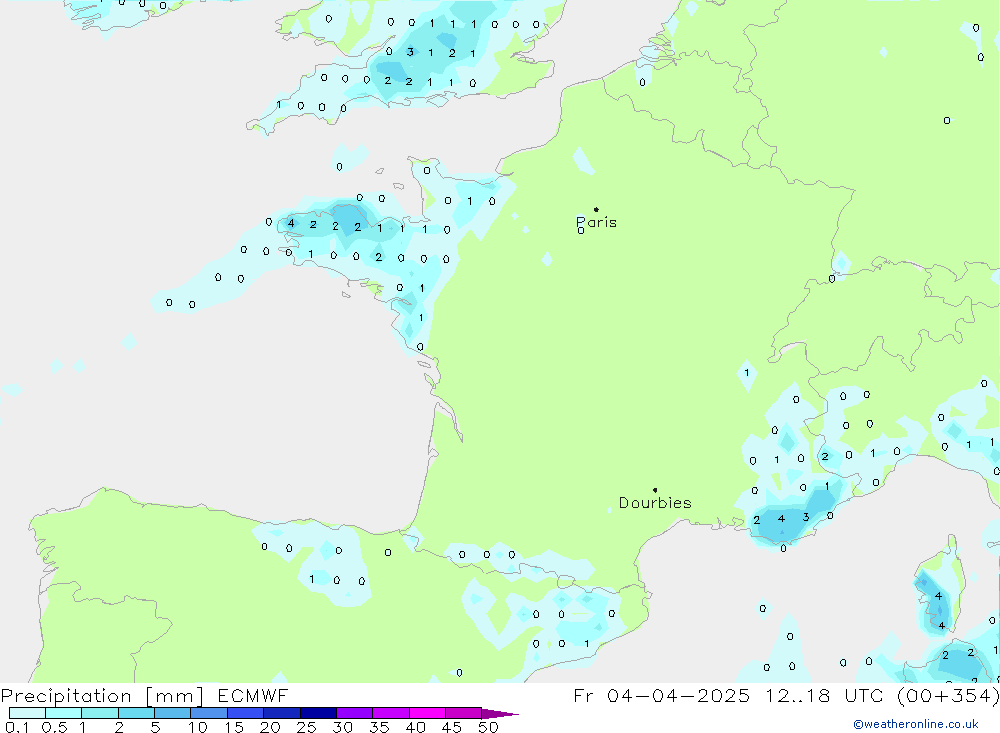This screenshot has height=733, width=1000.
Task: Click the black dot marking Paris
Action: pos(596,209)
